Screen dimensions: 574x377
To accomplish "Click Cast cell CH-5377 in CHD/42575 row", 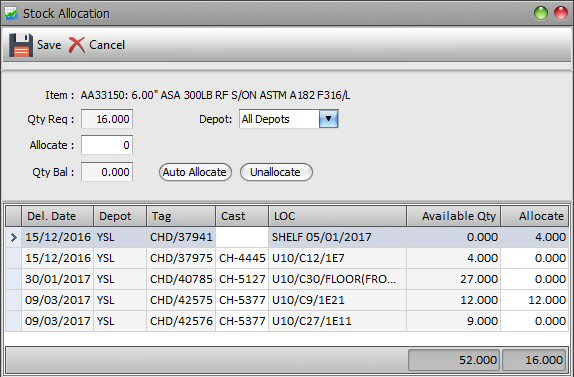I will 242,300.
